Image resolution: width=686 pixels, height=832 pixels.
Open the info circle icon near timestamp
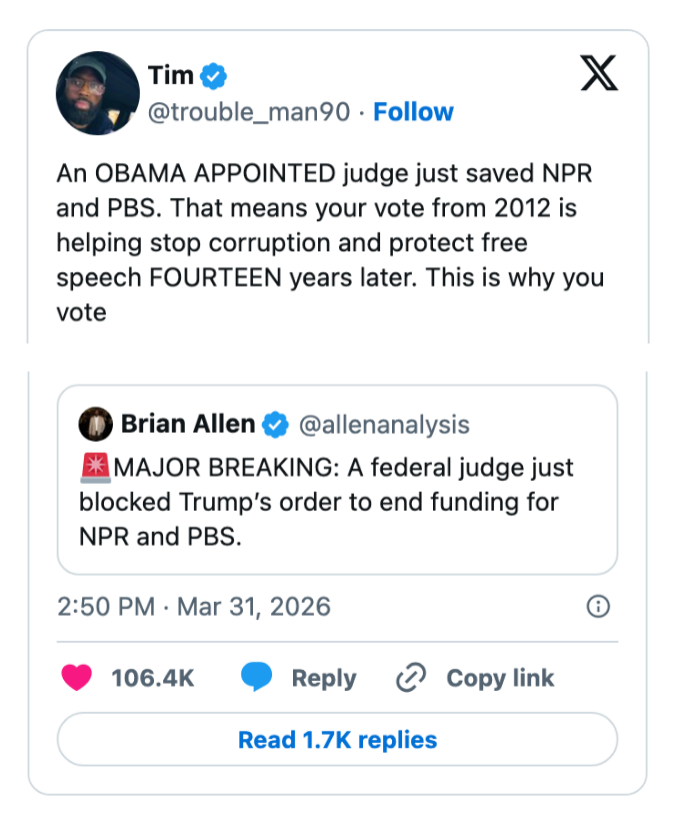(x=598, y=606)
